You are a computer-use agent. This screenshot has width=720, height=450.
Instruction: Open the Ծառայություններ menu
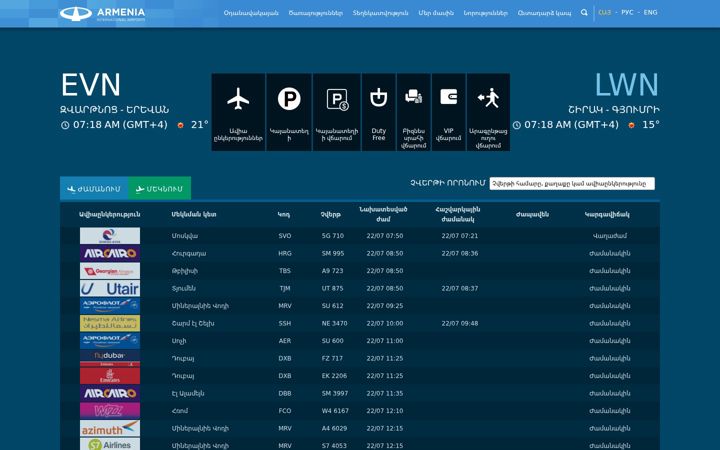[316, 13]
